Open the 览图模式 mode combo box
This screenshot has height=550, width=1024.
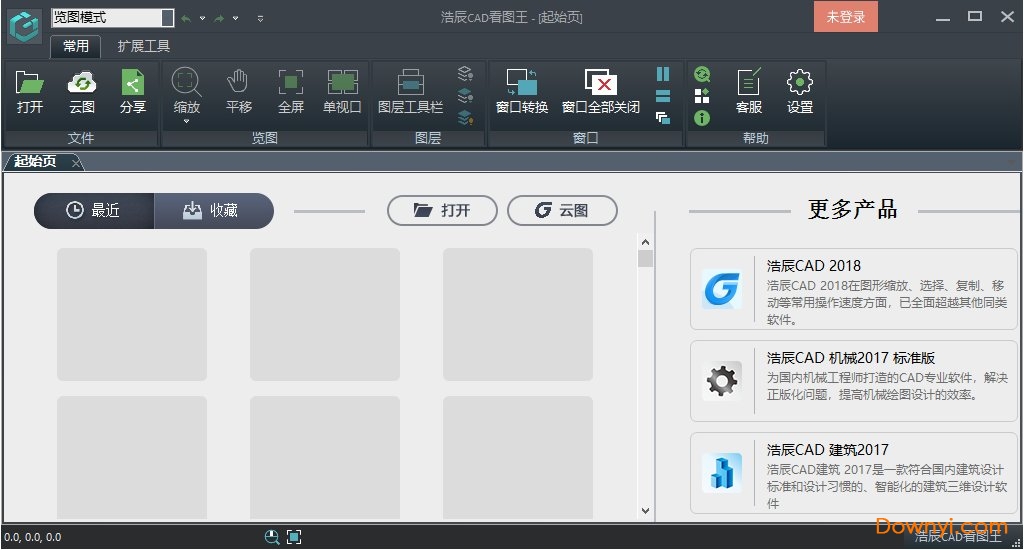pyautogui.click(x=166, y=18)
